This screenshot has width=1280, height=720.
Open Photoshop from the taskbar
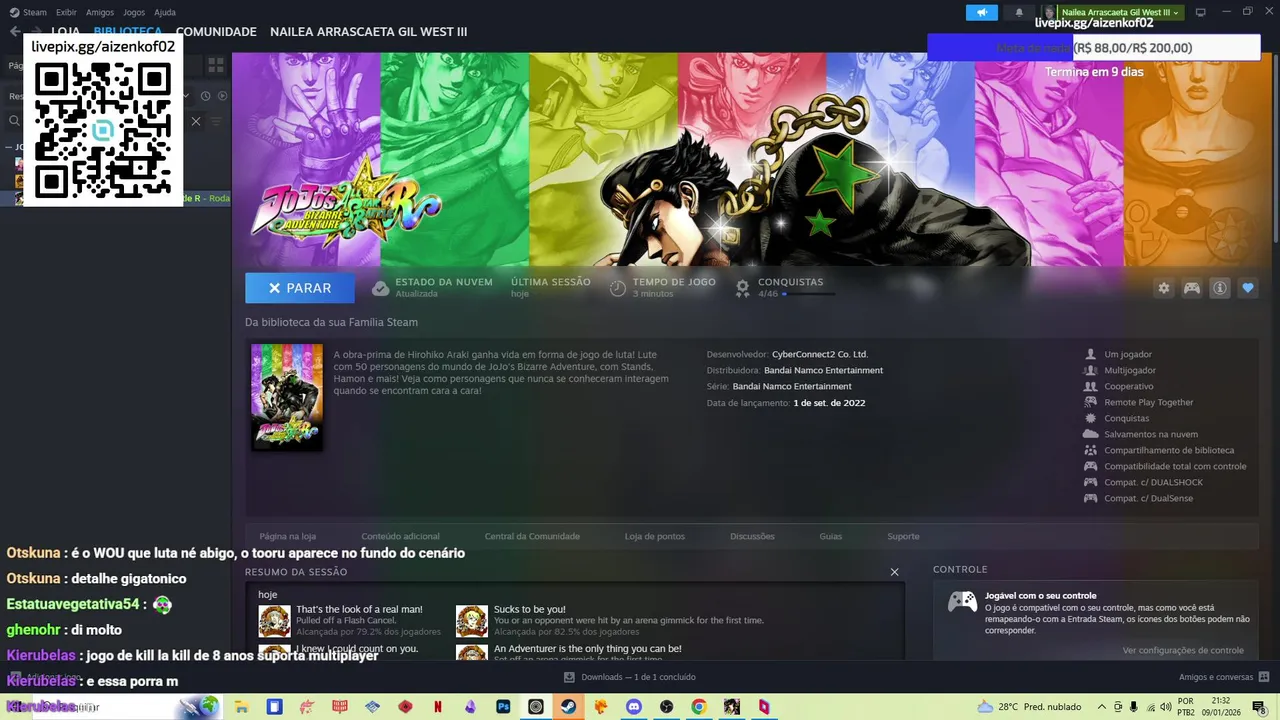click(503, 706)
